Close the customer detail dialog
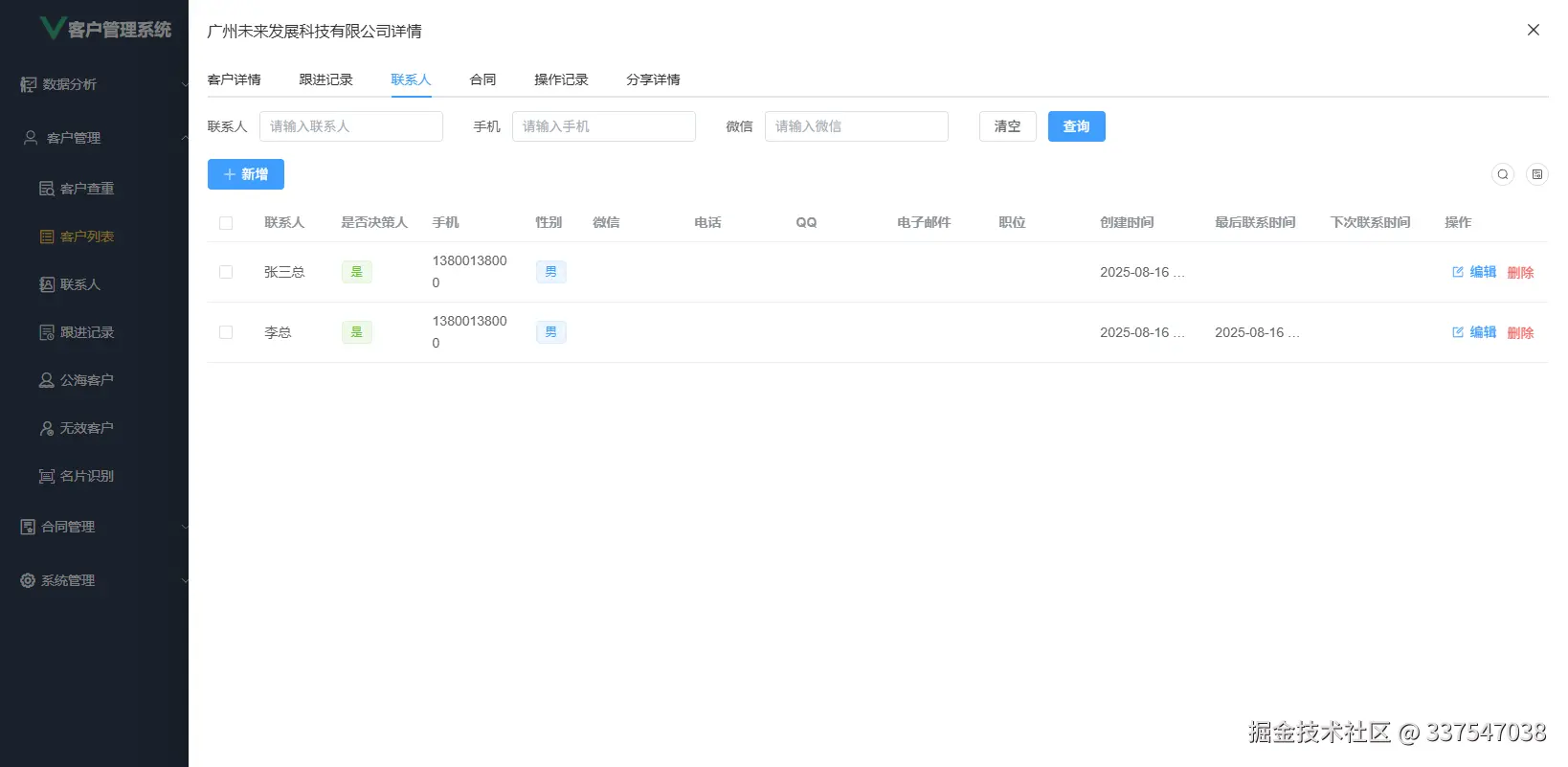Image resolution: width=1568 pixels, height=767 pixels. click(x=1534, y=30)
